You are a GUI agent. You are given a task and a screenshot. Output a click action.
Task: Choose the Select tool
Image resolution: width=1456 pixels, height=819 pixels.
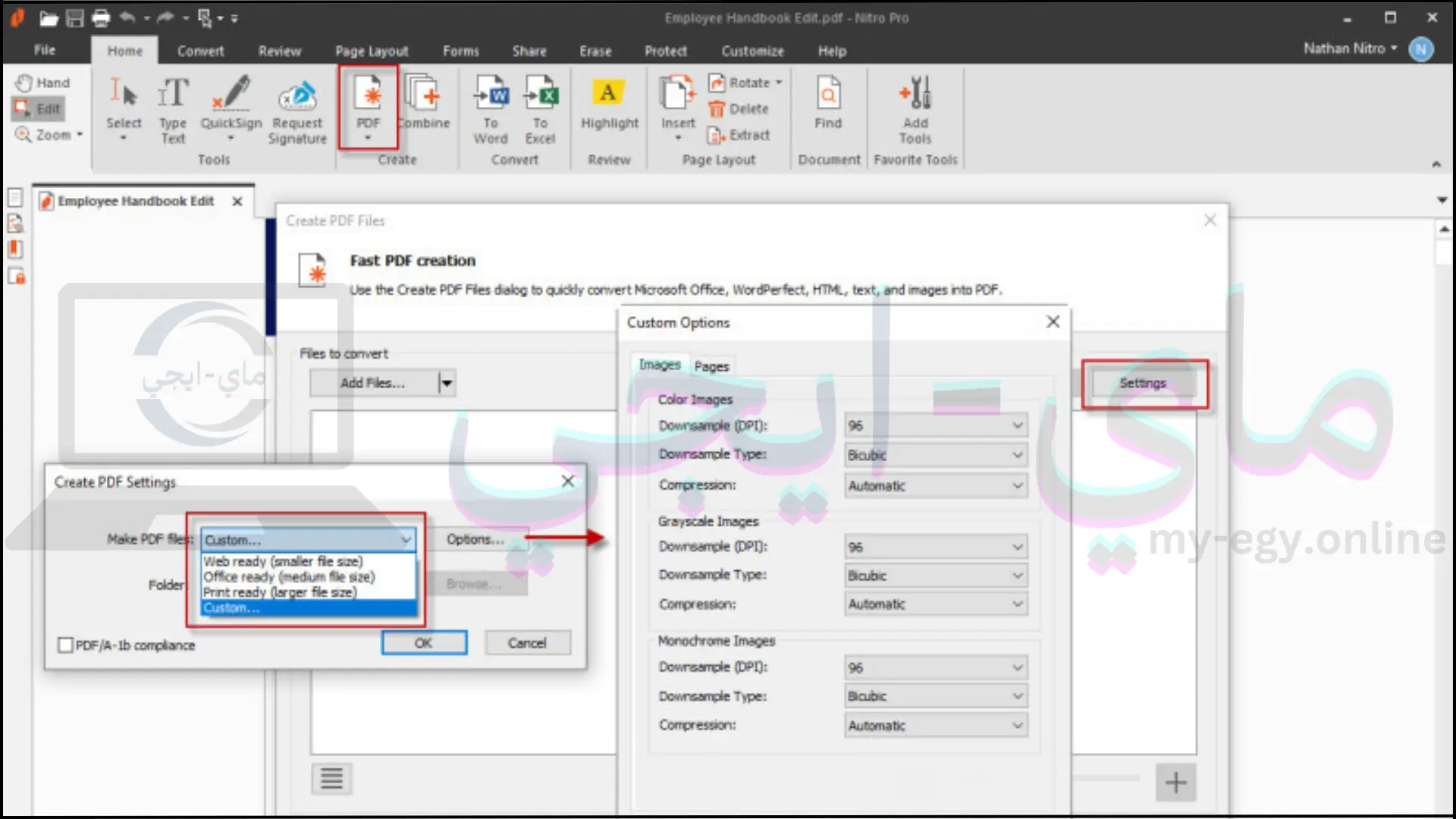pos(124,108)
